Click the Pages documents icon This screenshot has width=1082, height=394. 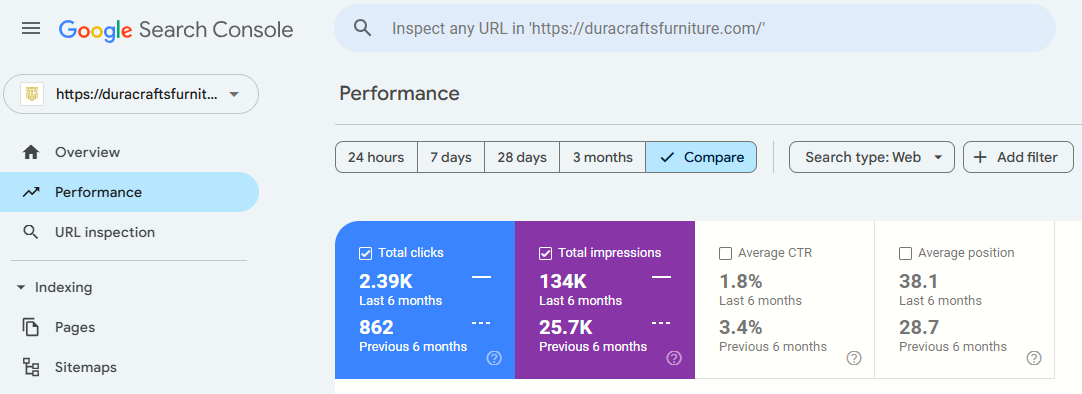click(31, 327)
